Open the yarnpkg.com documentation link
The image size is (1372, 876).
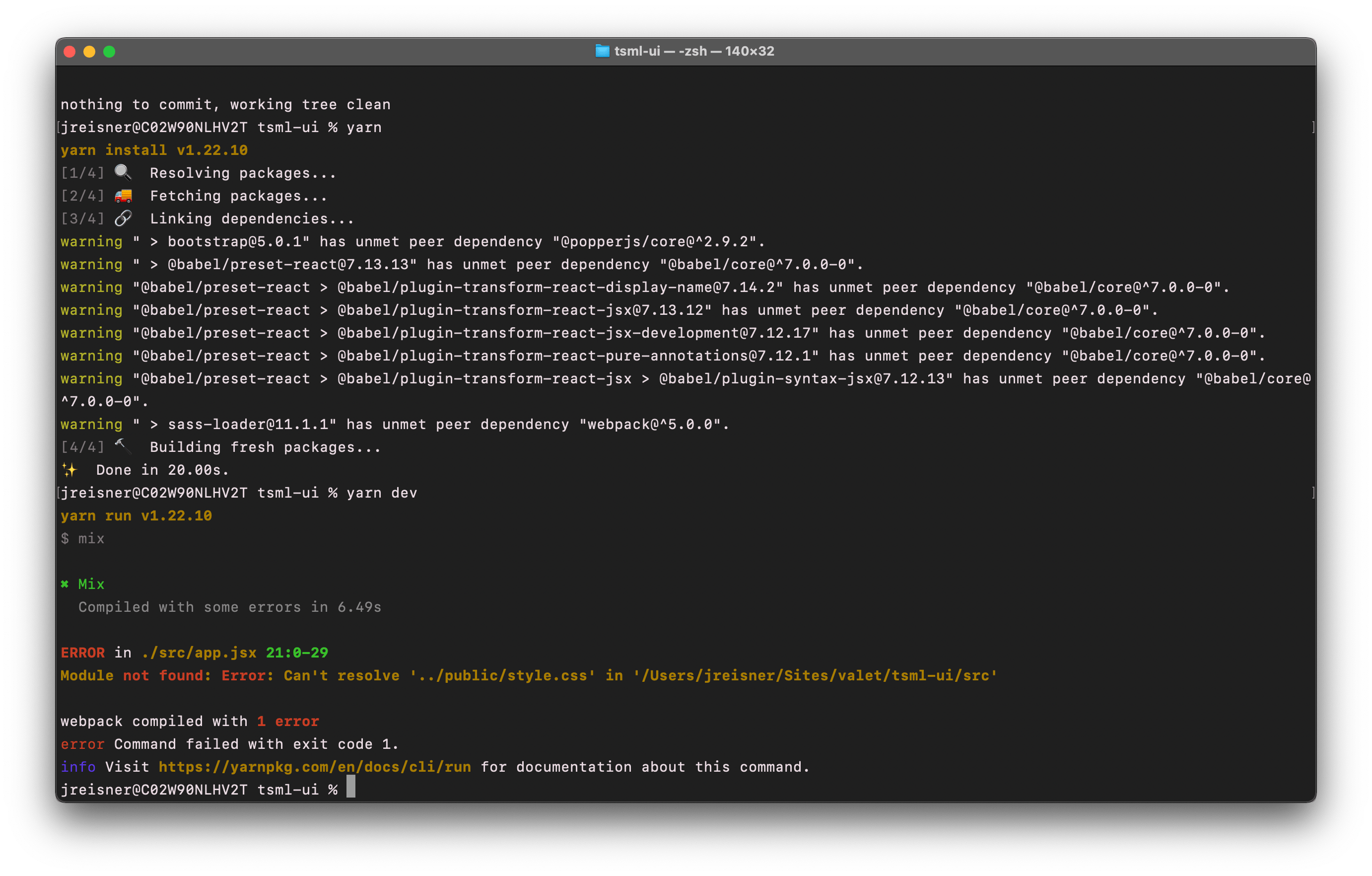[315, 767]
